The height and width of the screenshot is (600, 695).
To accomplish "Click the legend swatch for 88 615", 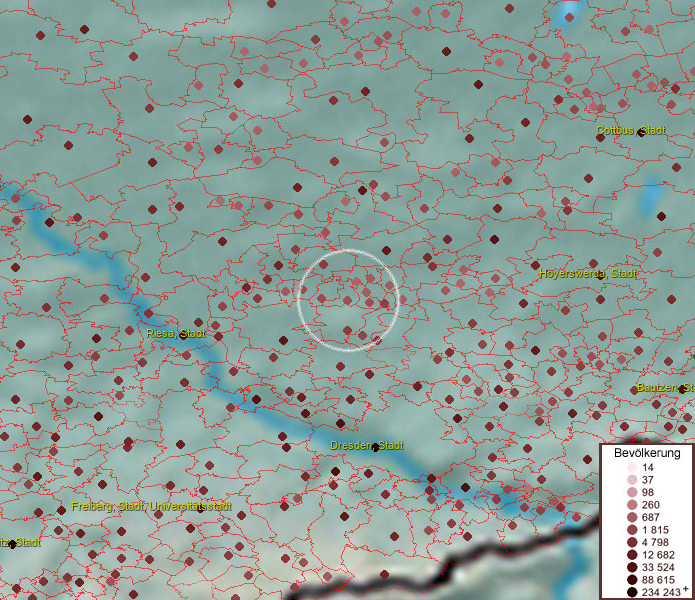I will [633, 580].
